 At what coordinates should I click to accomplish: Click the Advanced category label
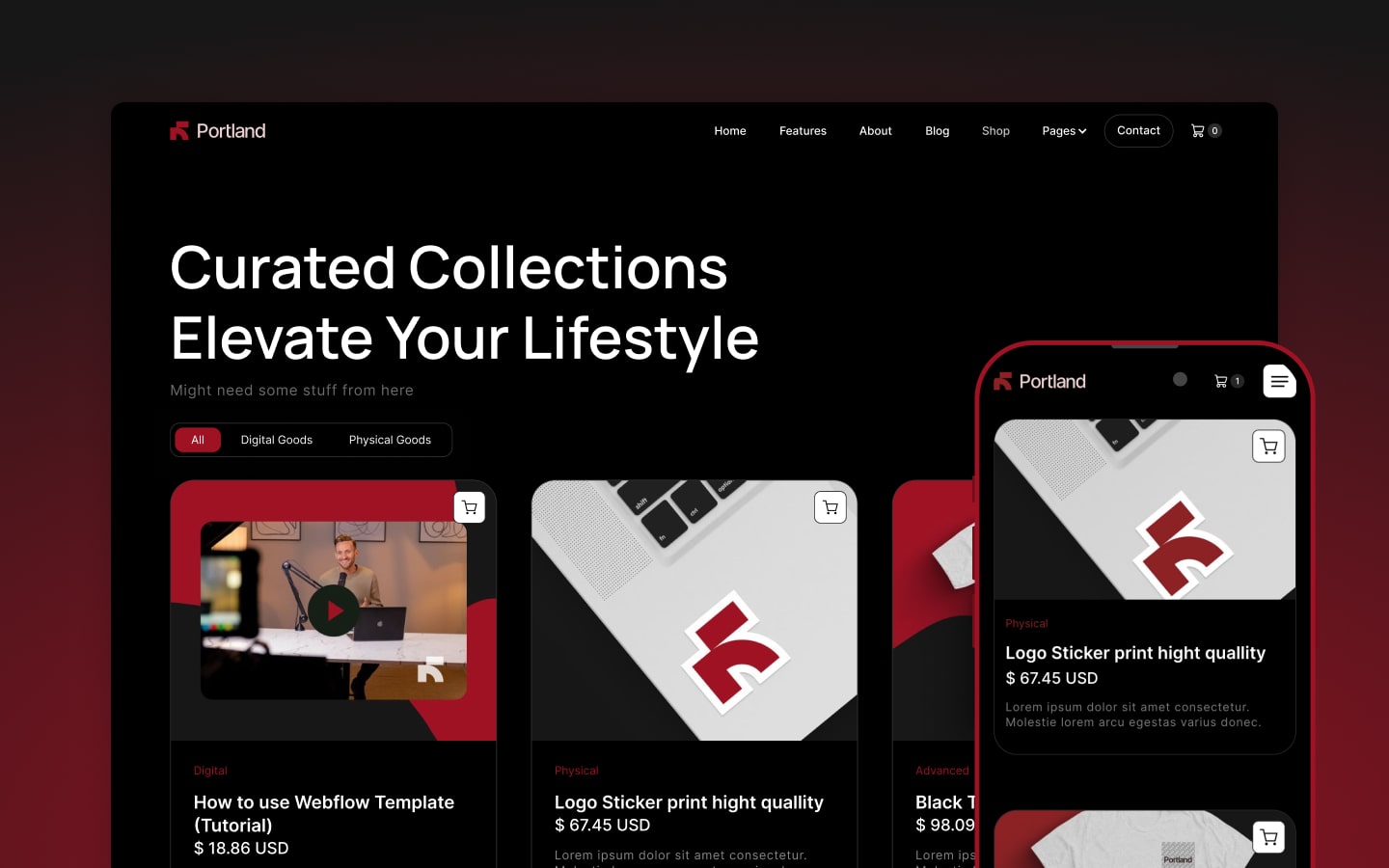tap(942, 771)
